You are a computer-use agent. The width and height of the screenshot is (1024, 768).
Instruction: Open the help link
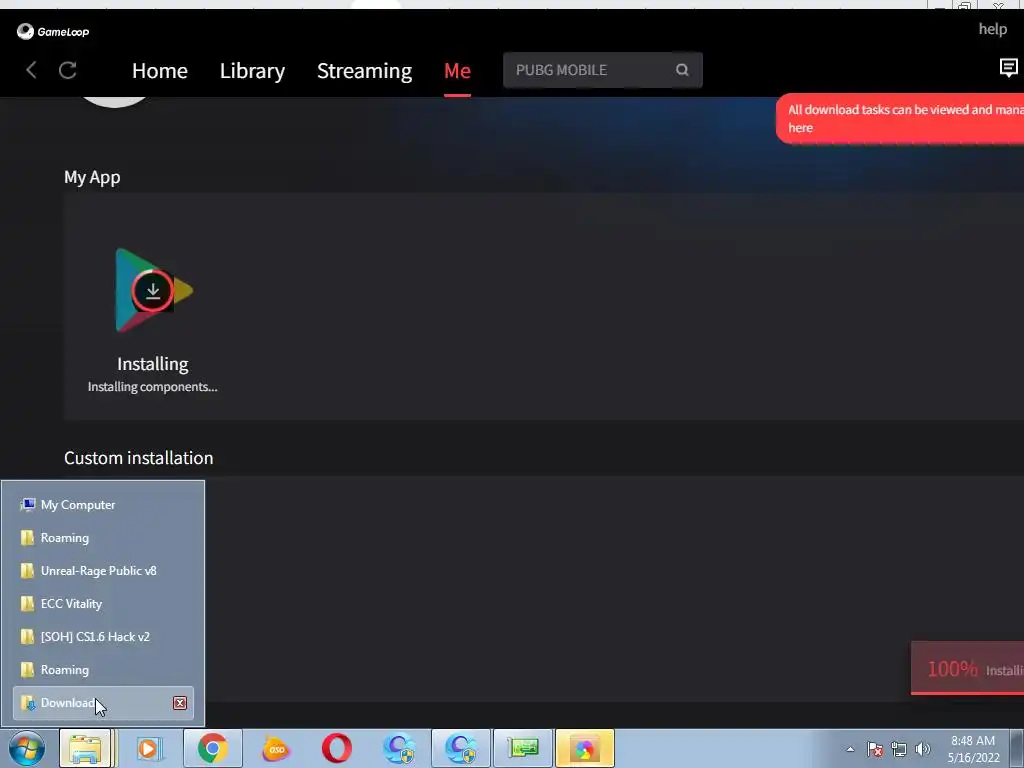[x=992, y=29]
